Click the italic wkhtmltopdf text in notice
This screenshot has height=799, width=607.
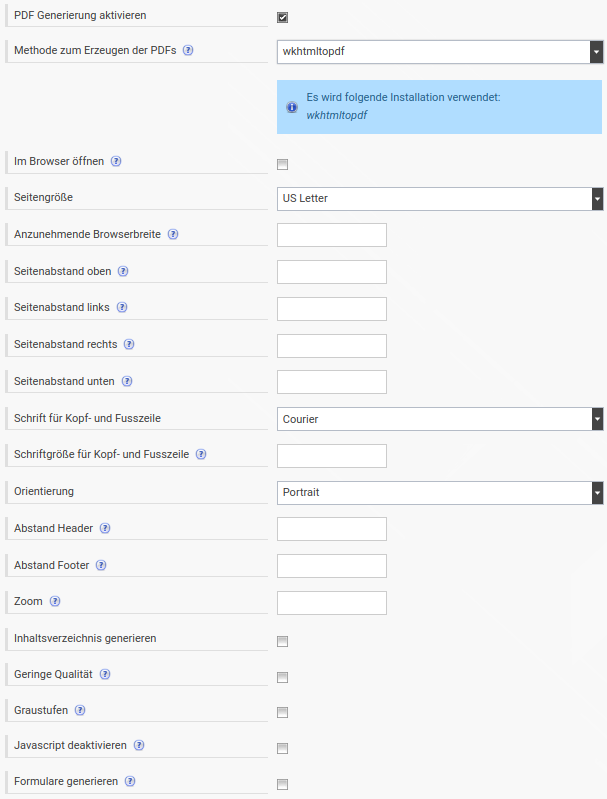point(336,115)
